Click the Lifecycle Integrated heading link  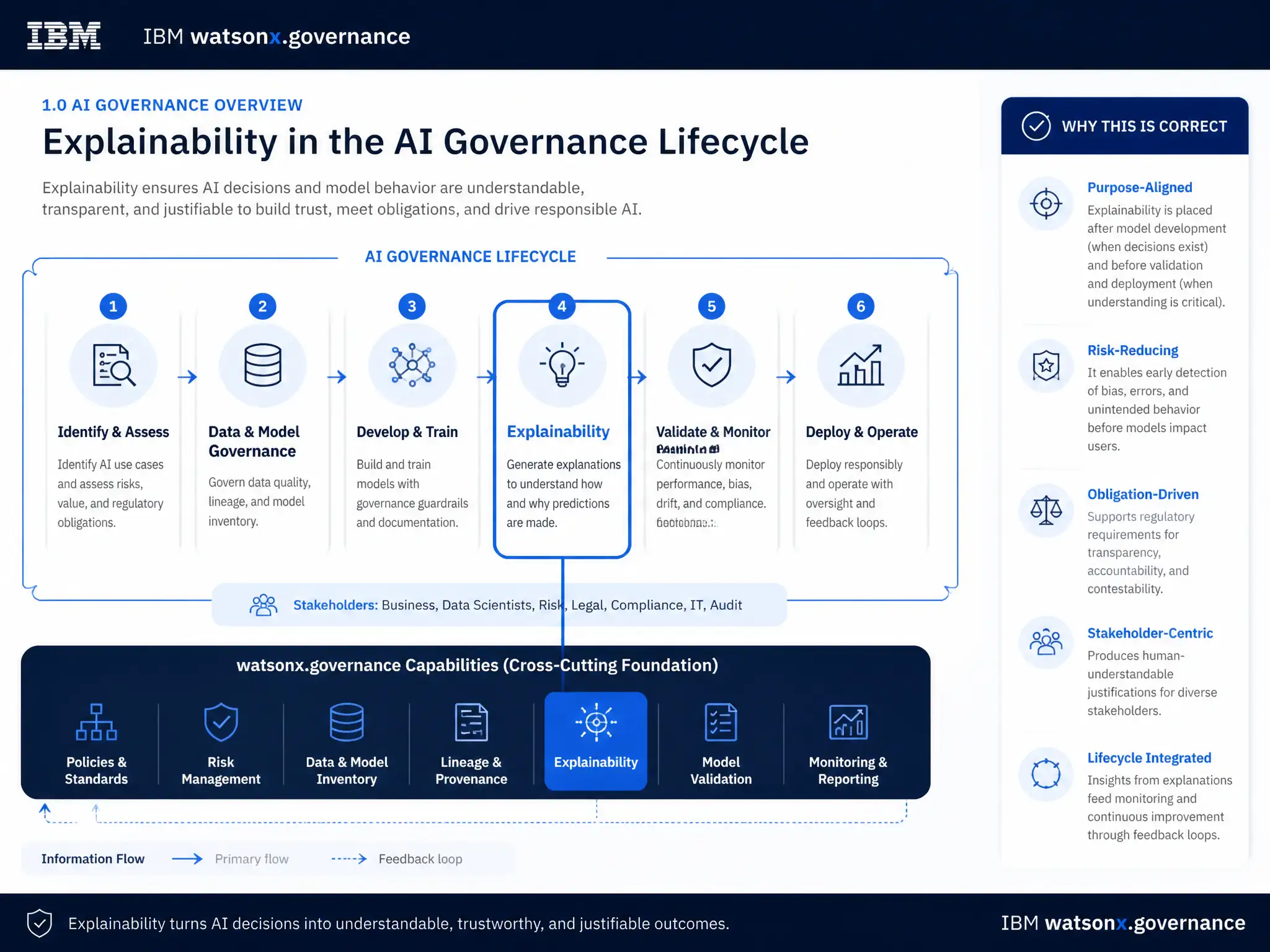(x=1149, y=757)
